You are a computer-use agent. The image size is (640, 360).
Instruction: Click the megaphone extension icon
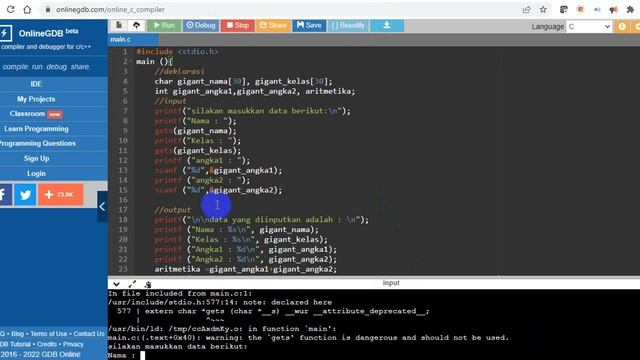pos(613,9)
